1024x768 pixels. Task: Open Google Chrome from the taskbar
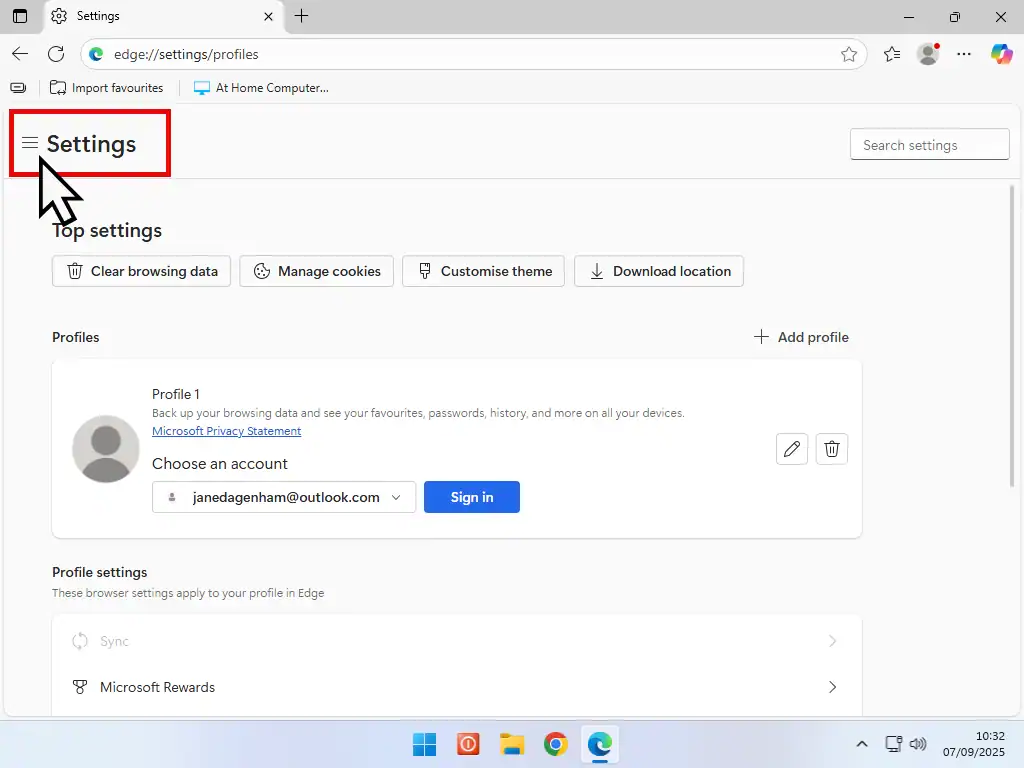[556, 744]
